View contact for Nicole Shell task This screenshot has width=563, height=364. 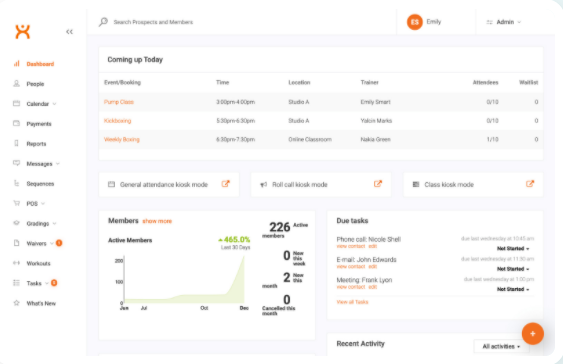[351, 246]
